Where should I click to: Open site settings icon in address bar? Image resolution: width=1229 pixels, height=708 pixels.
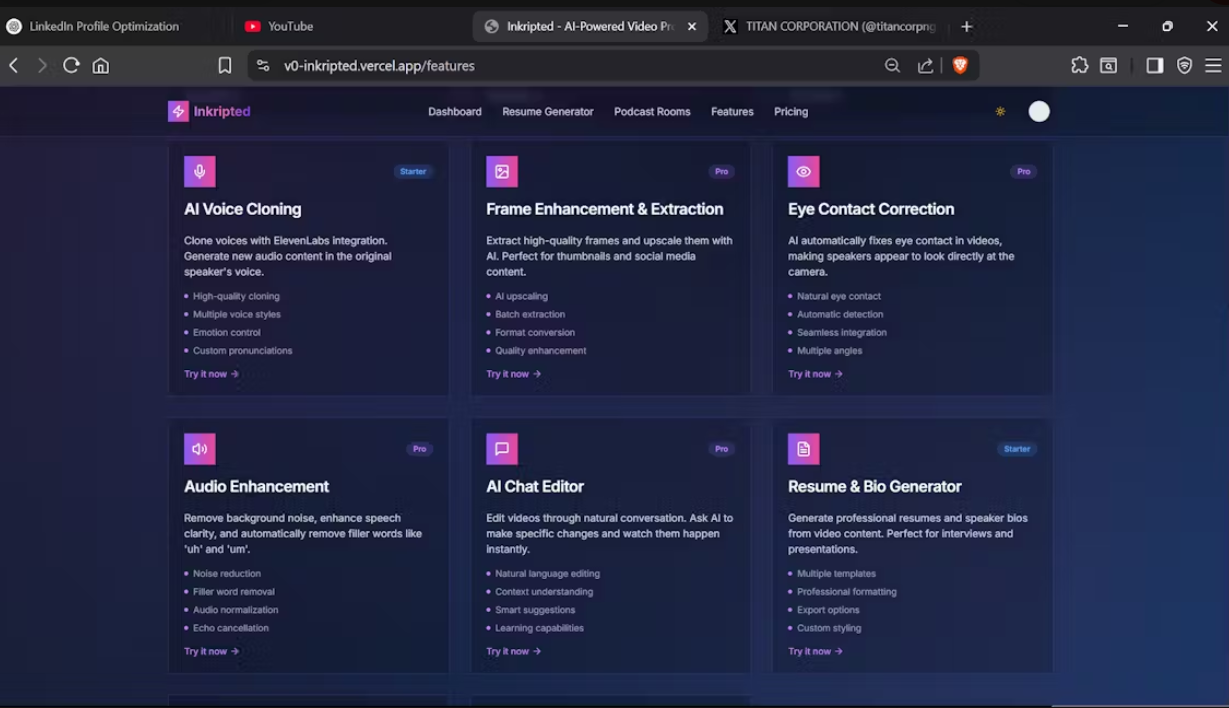pyautogui.click(x=263, y=66)
